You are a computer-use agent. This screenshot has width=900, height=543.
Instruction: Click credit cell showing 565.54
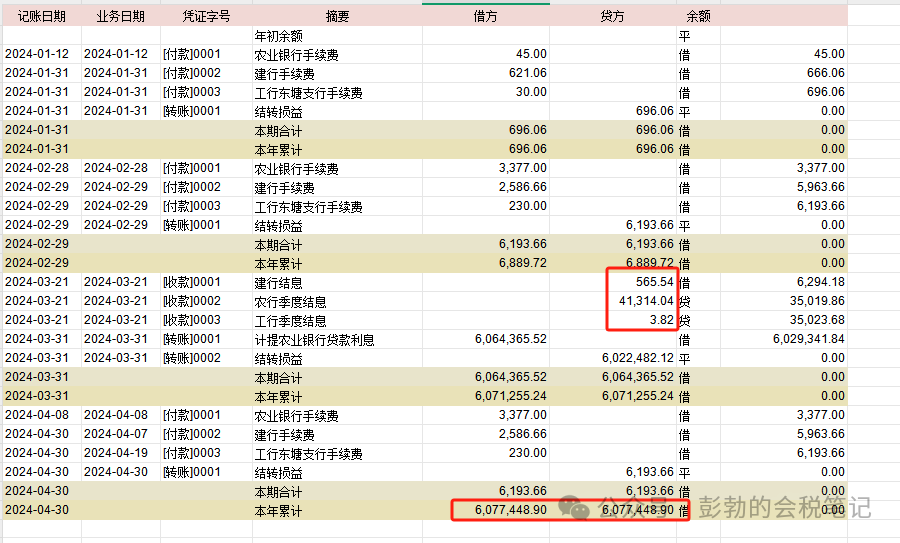[x=612, y=282]
